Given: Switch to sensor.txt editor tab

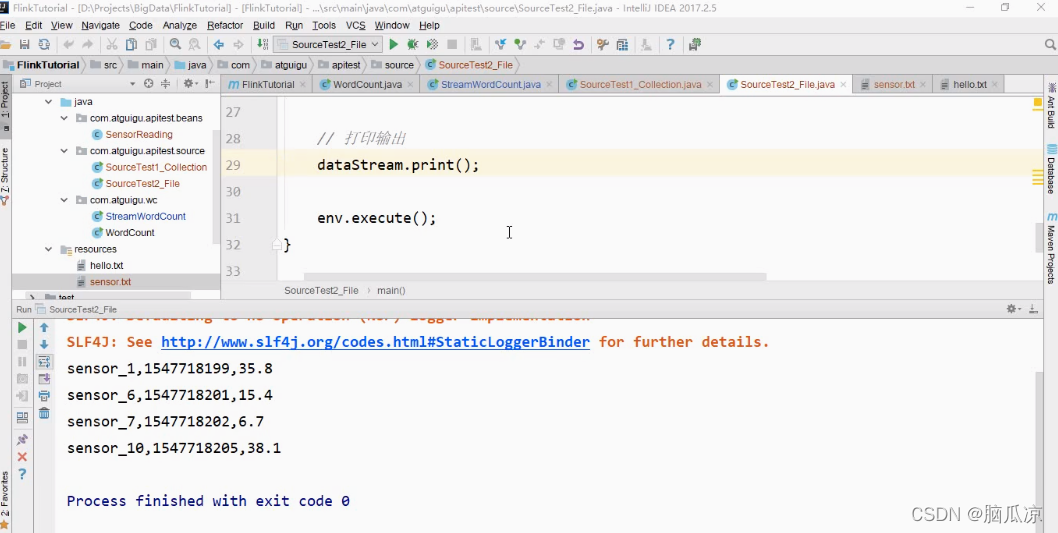Looking at the screenshot, I should [x=894, y=84].
